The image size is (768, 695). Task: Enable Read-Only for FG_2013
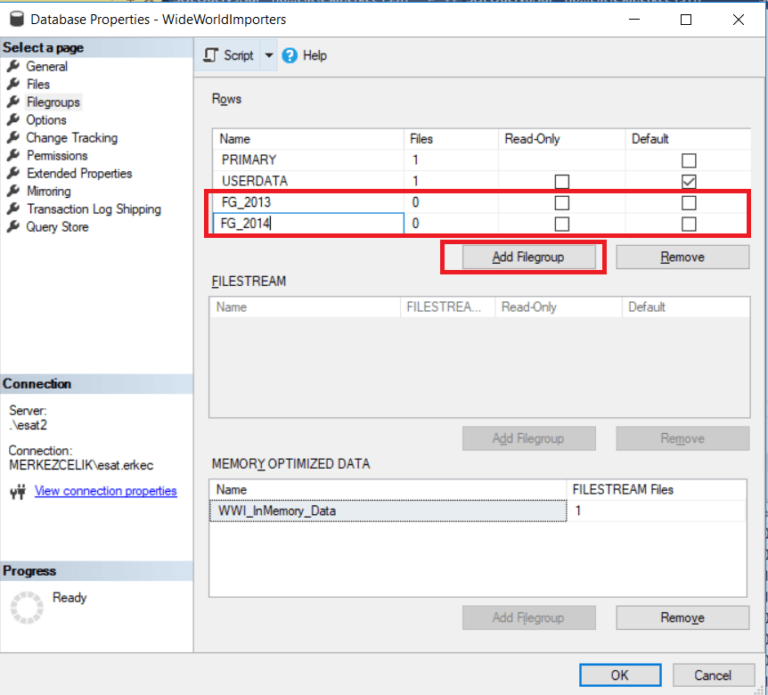pyautogui.click(x=562, y=203)
